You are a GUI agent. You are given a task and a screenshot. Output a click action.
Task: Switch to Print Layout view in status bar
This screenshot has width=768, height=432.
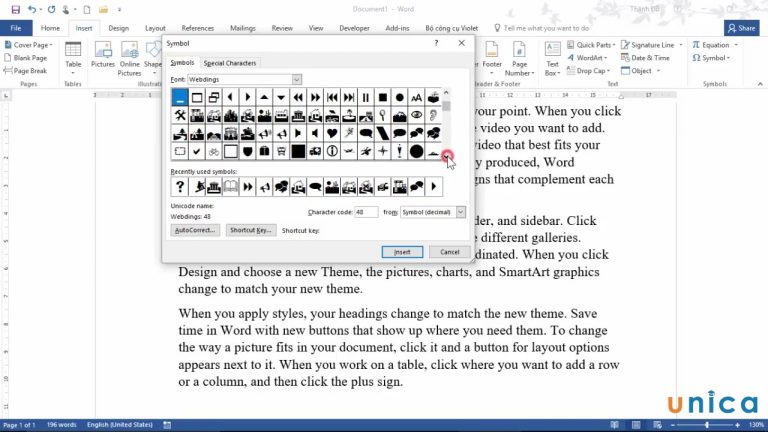(x=636, y=425)
